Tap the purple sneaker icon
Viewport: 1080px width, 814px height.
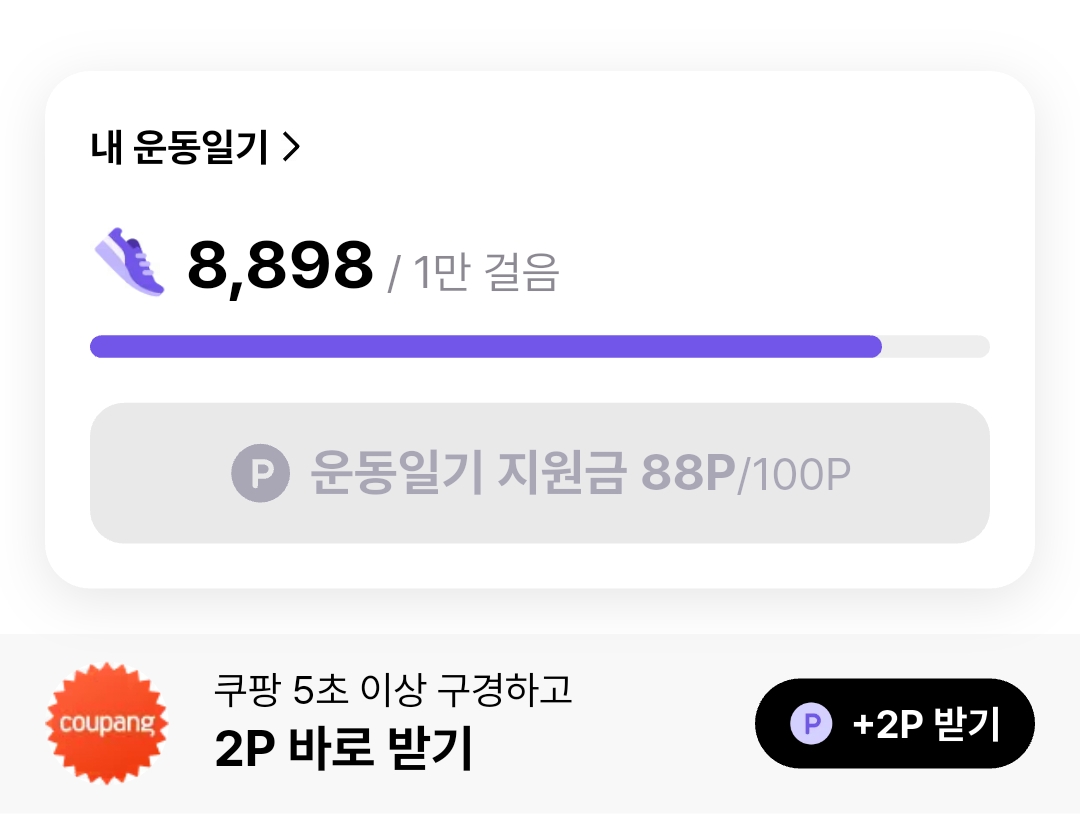click(130, 262)
